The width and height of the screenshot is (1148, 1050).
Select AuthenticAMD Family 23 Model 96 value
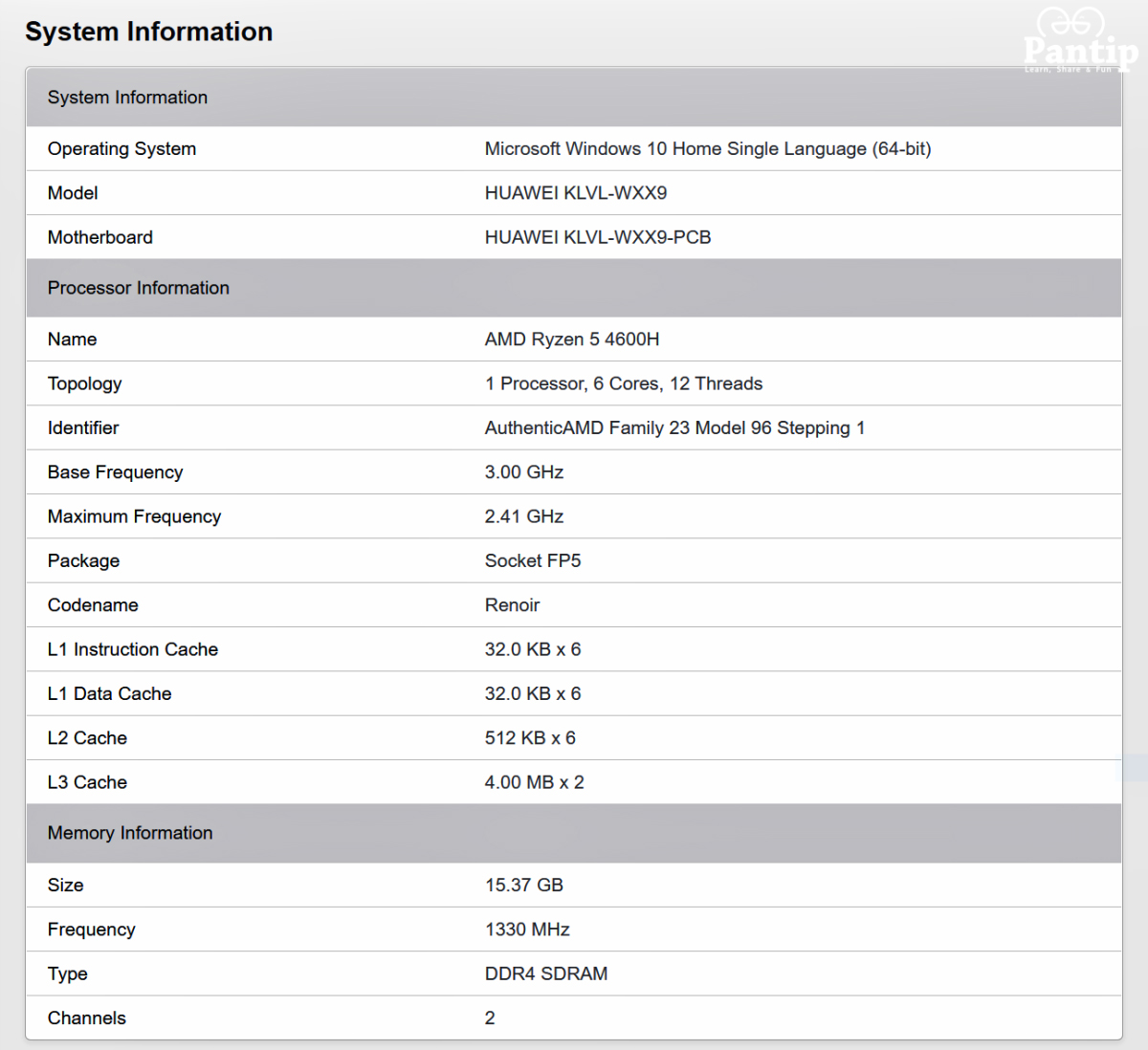pyautogui.click(x=674, y=427)
